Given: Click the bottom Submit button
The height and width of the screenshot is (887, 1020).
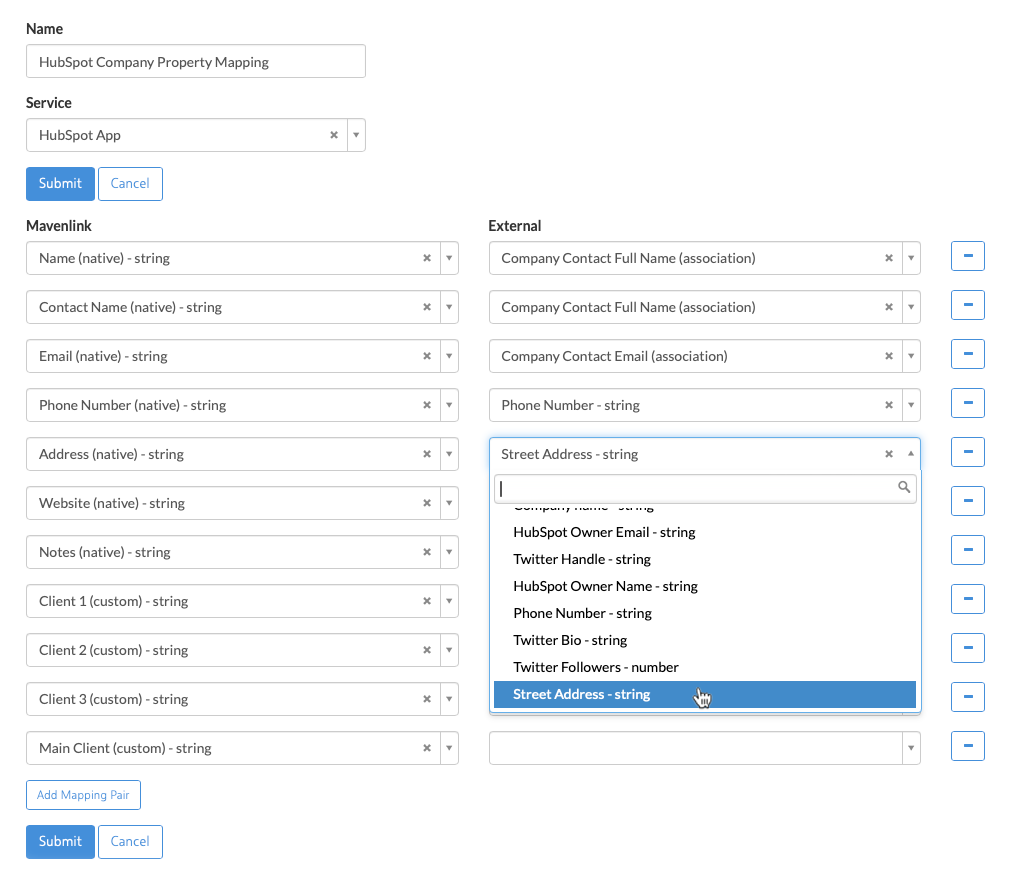Looking at the screenshot, I should [x=60, y=841].
